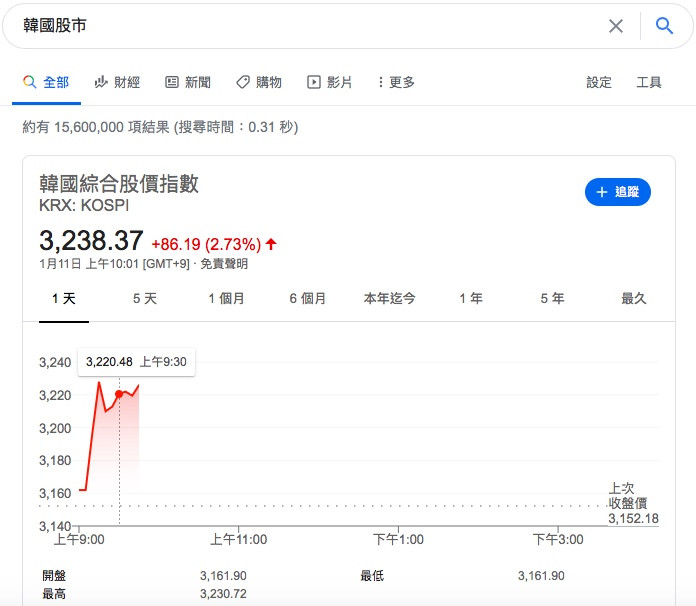Switch to the 新聞 news tab

tap(188, 82)
